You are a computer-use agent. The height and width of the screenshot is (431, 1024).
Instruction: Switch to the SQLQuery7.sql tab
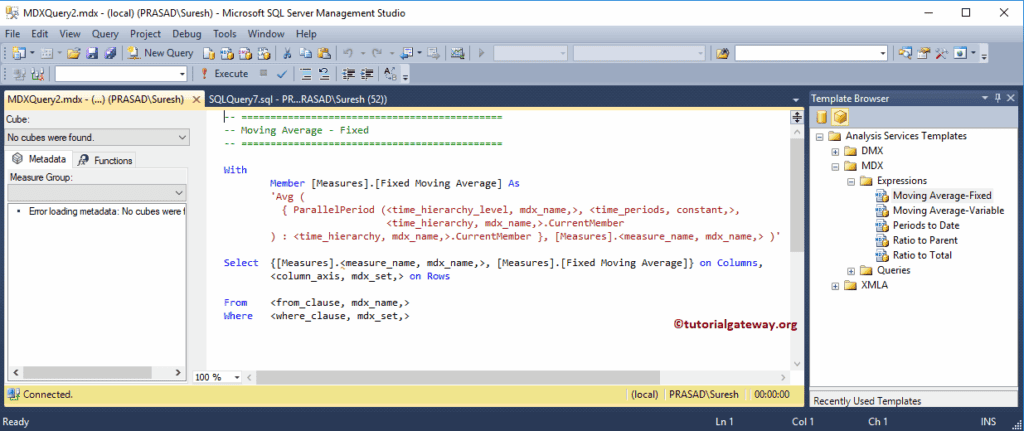point(298,99)
